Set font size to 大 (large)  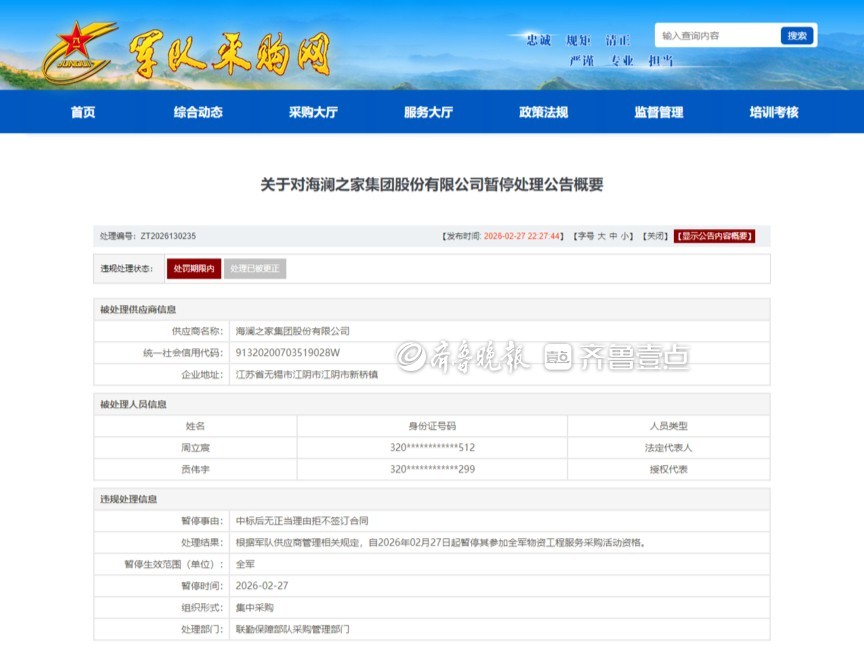[601, 237]
